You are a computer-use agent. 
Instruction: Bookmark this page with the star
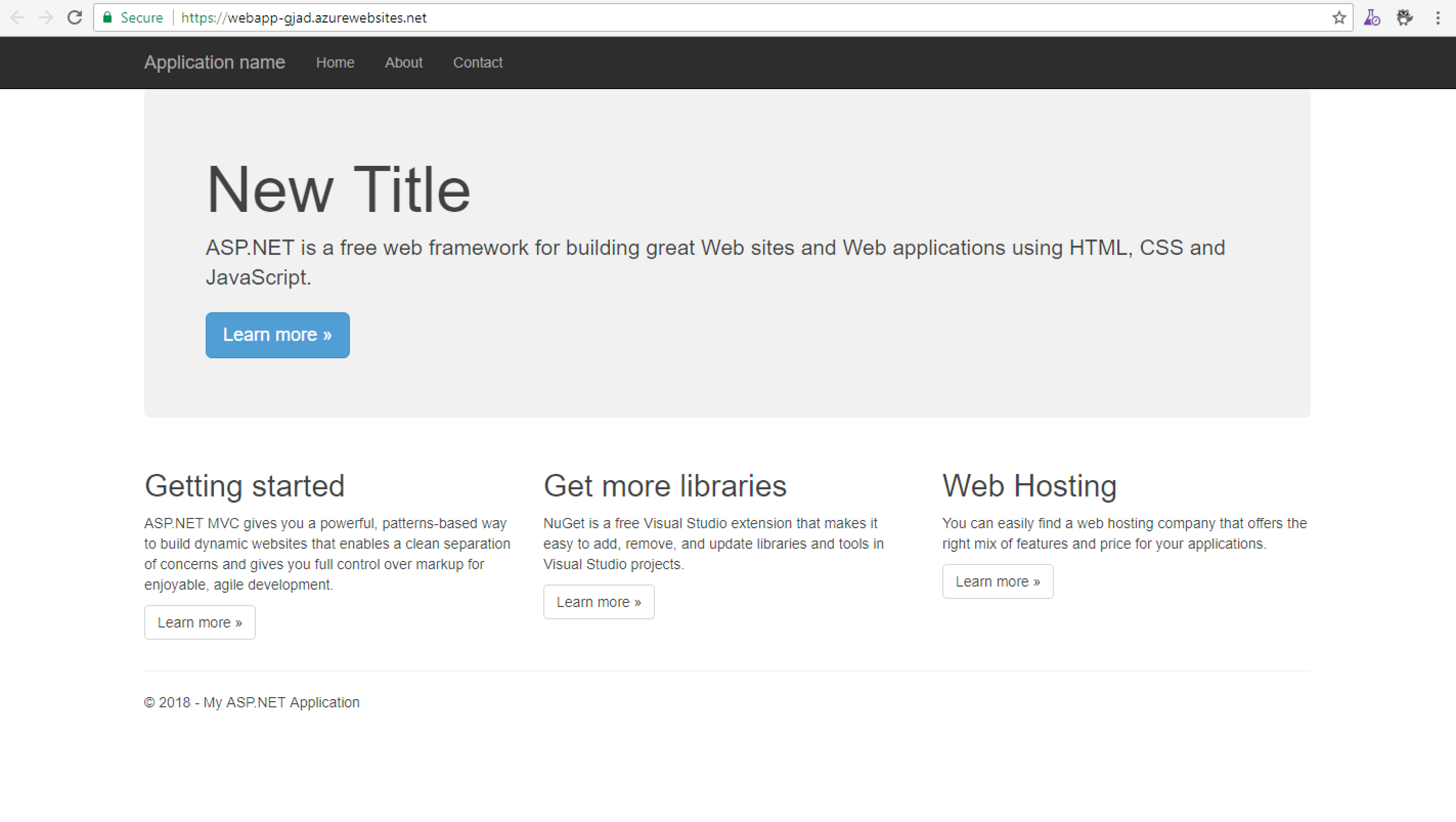[1338, 17]
